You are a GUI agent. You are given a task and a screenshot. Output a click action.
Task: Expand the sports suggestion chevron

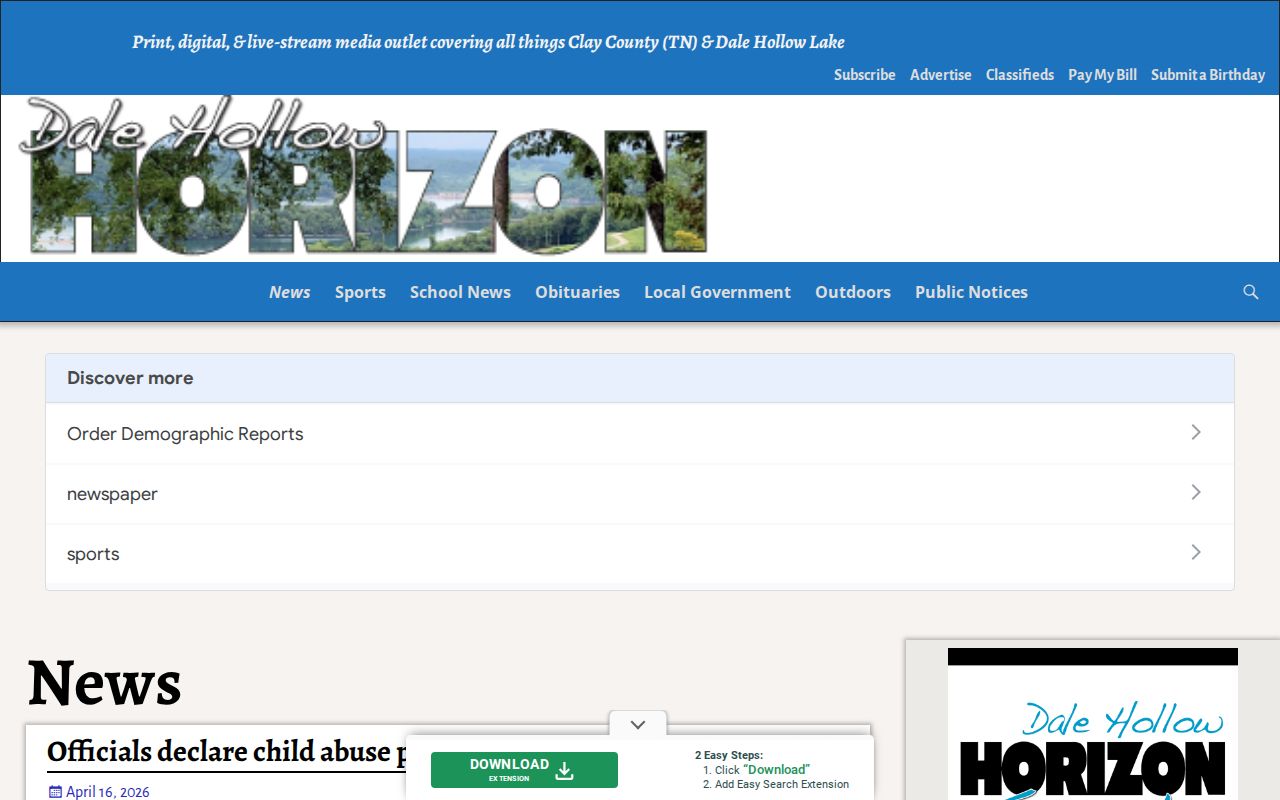tap(1196, 552)
